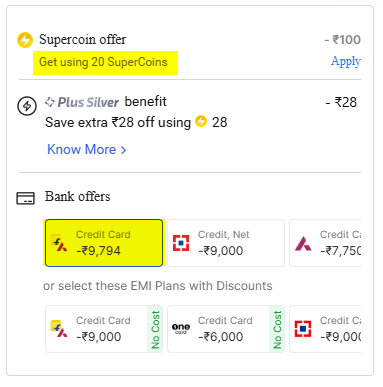Click the Plus Silver lightning bolt circle icon
Image resolution: width=383 pixels, height=387 pixels.
pyautogui.click(x=27, y=106)
